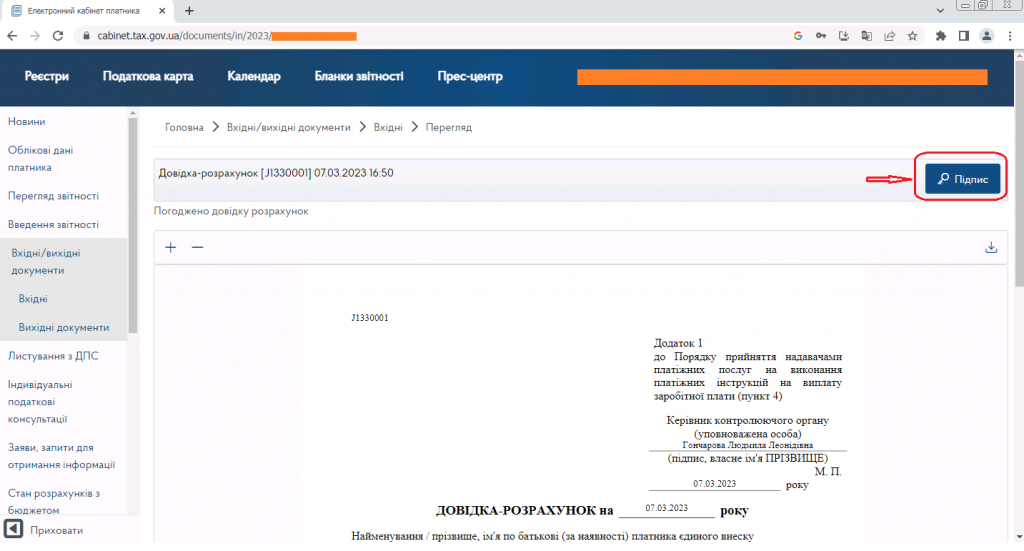Download the document with download icon
The width and height of the screenshot is (1024, 551).
[x=991, y=247]
